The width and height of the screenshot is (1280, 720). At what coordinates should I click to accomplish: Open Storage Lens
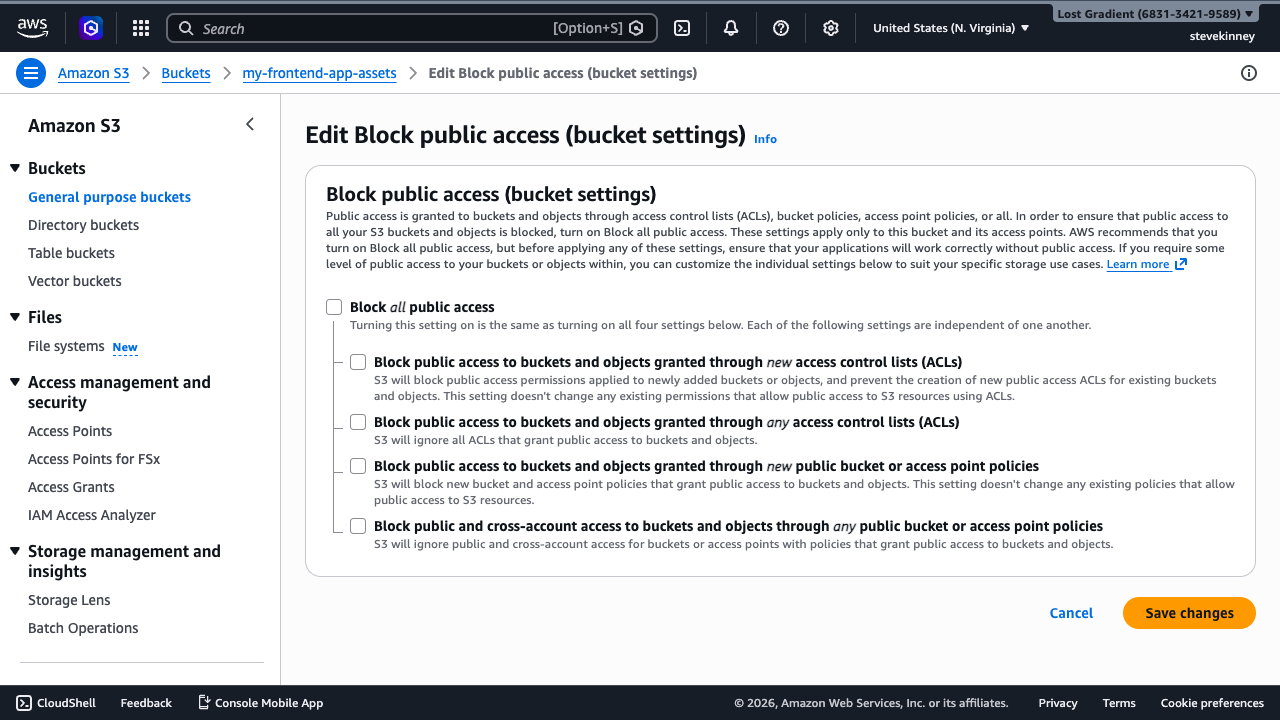point(69,600)
